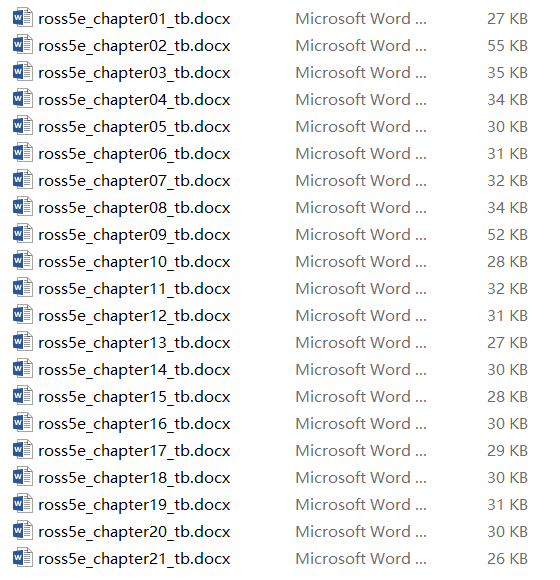The image size is (560, 580).
Task: Select file name ross5e_chapter20_tb.docx
Action: point(134,532)
